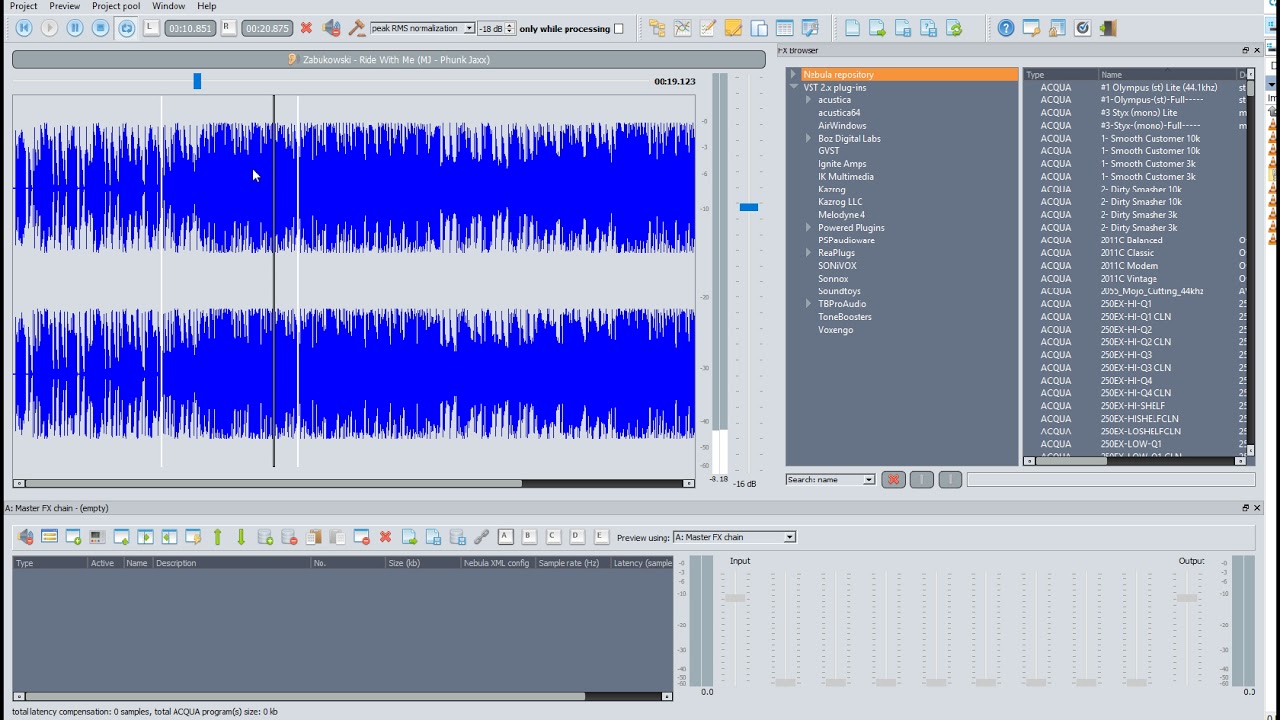This screenshot has height=720, width=1280.
Task: Open the Help menu
Action: pyautogui.click(x=207, y=6)
